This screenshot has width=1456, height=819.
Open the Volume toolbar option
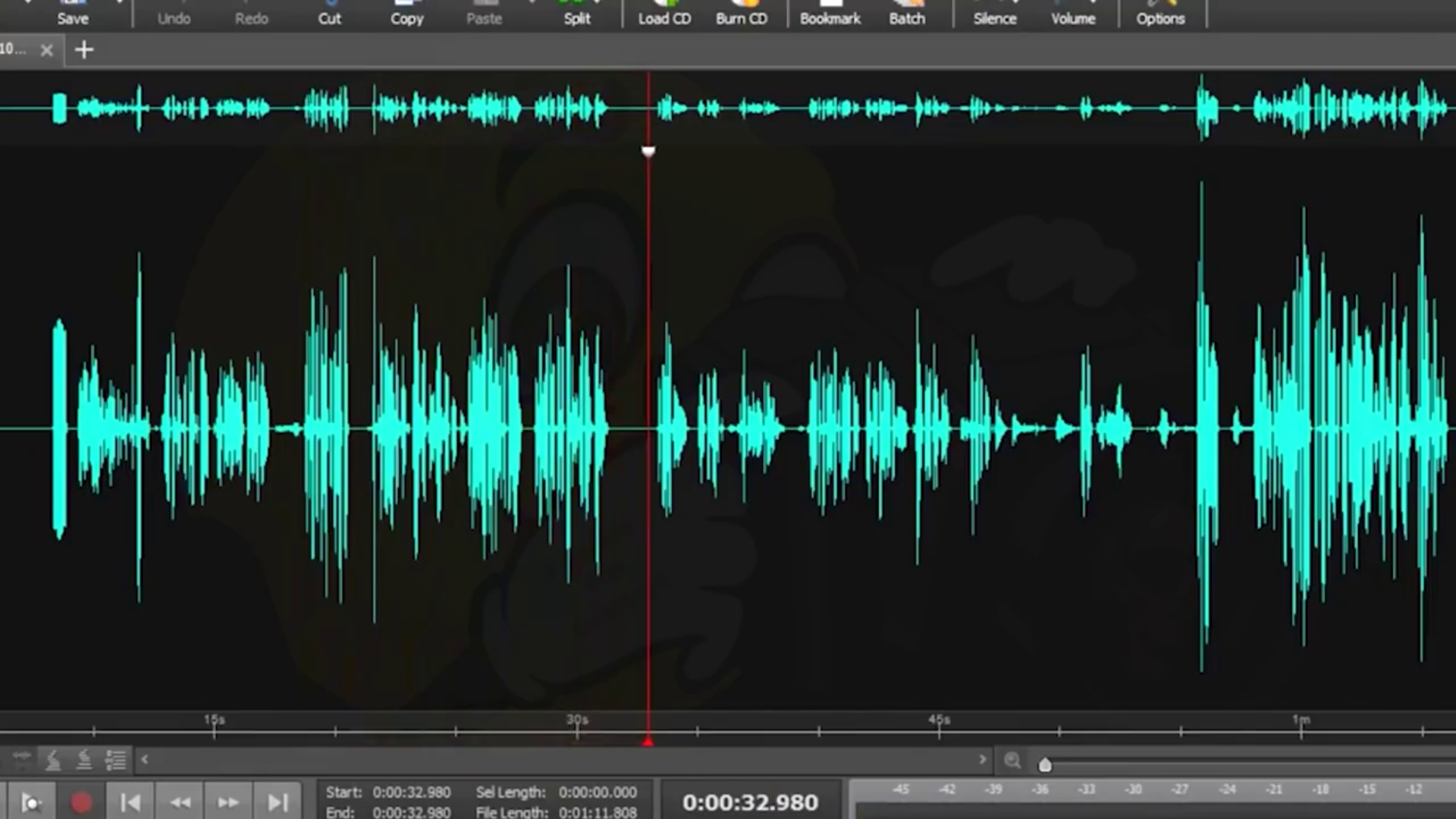[x=1073, y=14]
